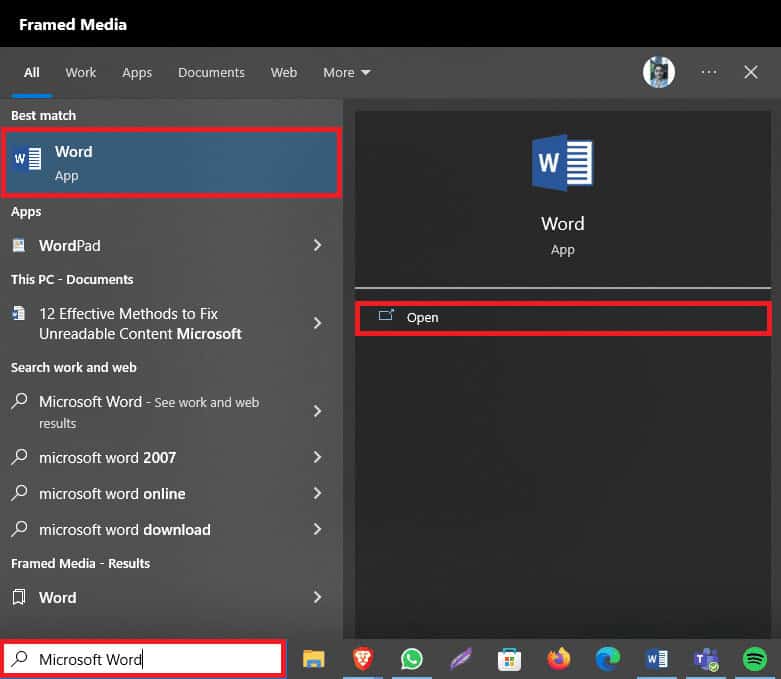This screenshot has width=781, height=679.
Task: Launch Spotify from the taskbar
Action: click(755, 659)
